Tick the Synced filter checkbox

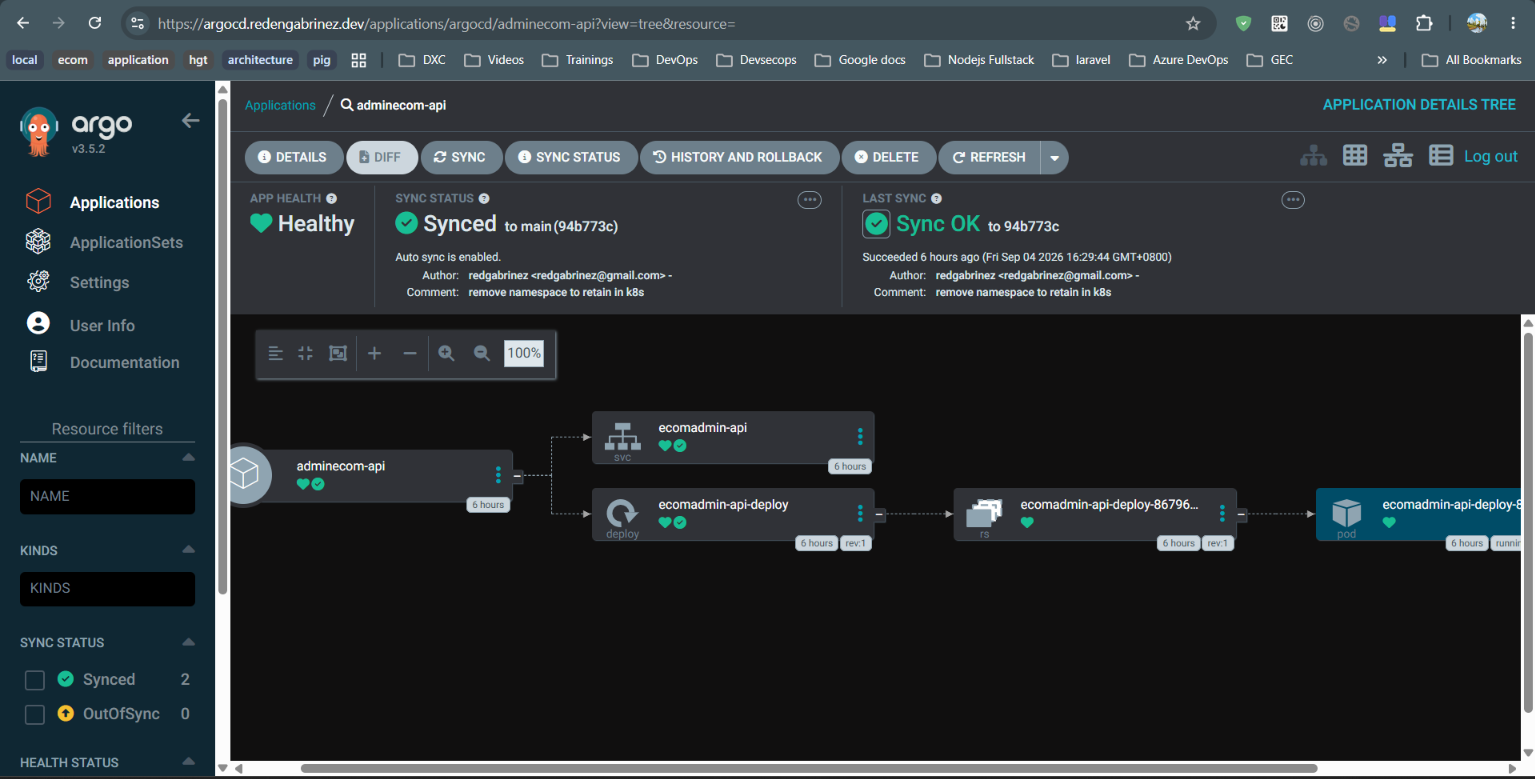[x=35, y=680]
